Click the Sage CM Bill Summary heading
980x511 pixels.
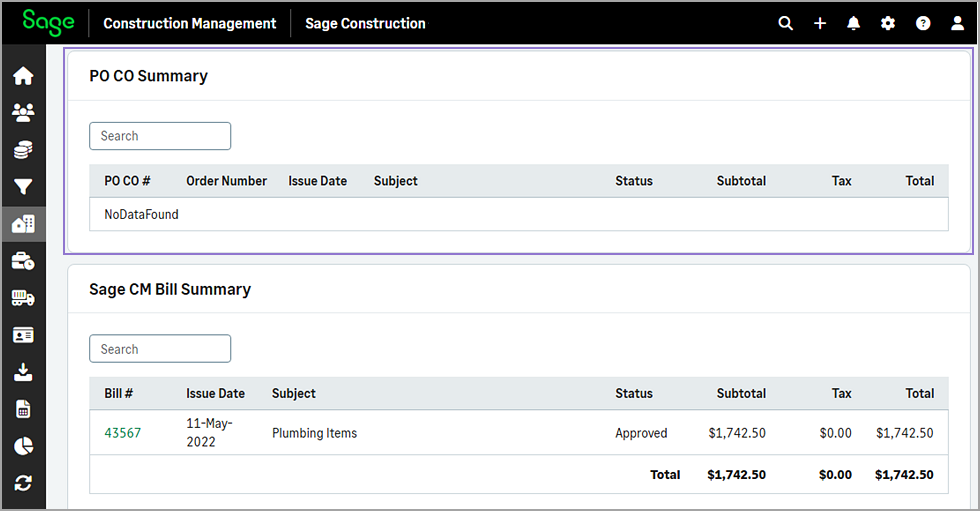[x=170, y=289]
